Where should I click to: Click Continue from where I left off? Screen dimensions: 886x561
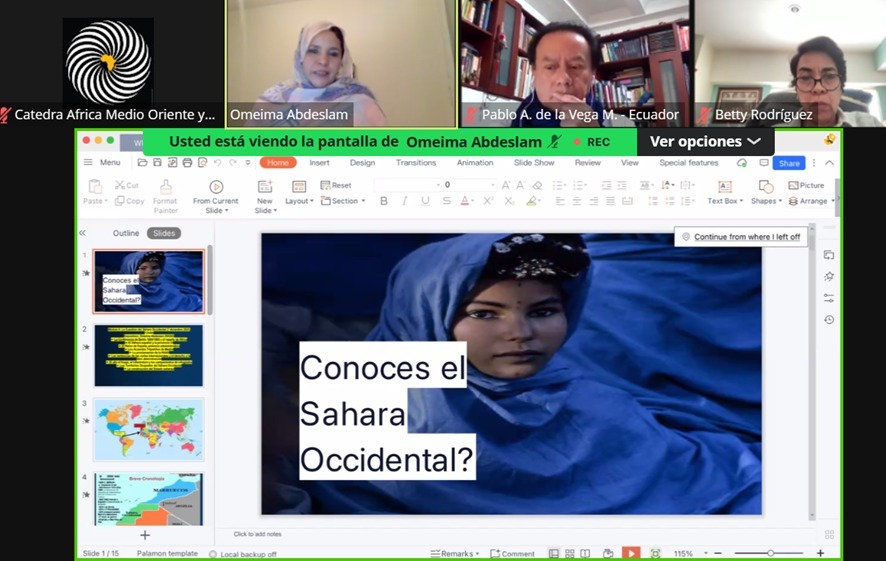(741, 237)
